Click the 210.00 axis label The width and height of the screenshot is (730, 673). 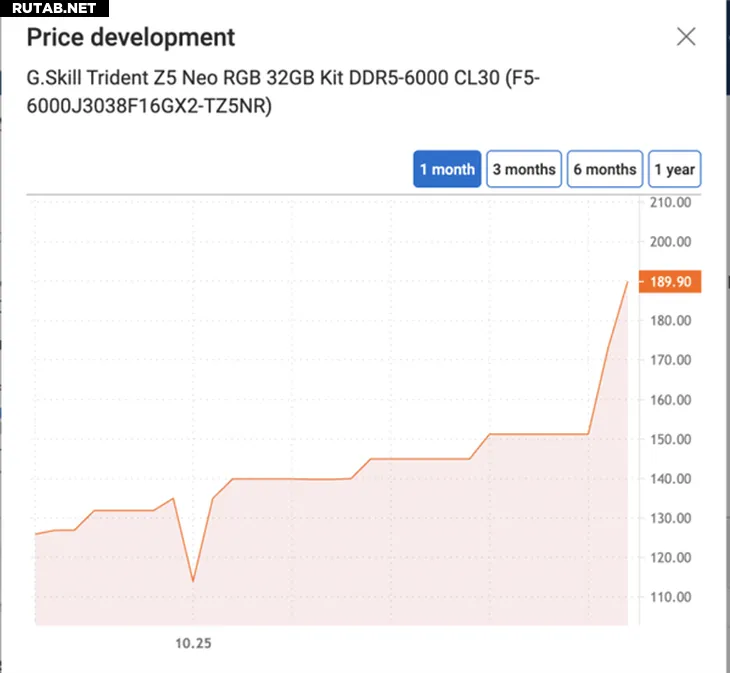670,202
